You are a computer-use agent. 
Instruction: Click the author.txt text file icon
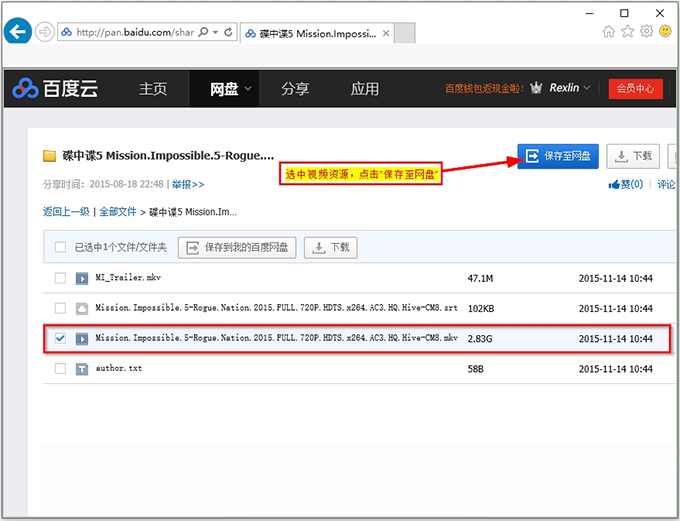pyautogui.click(x=82, y=369)
